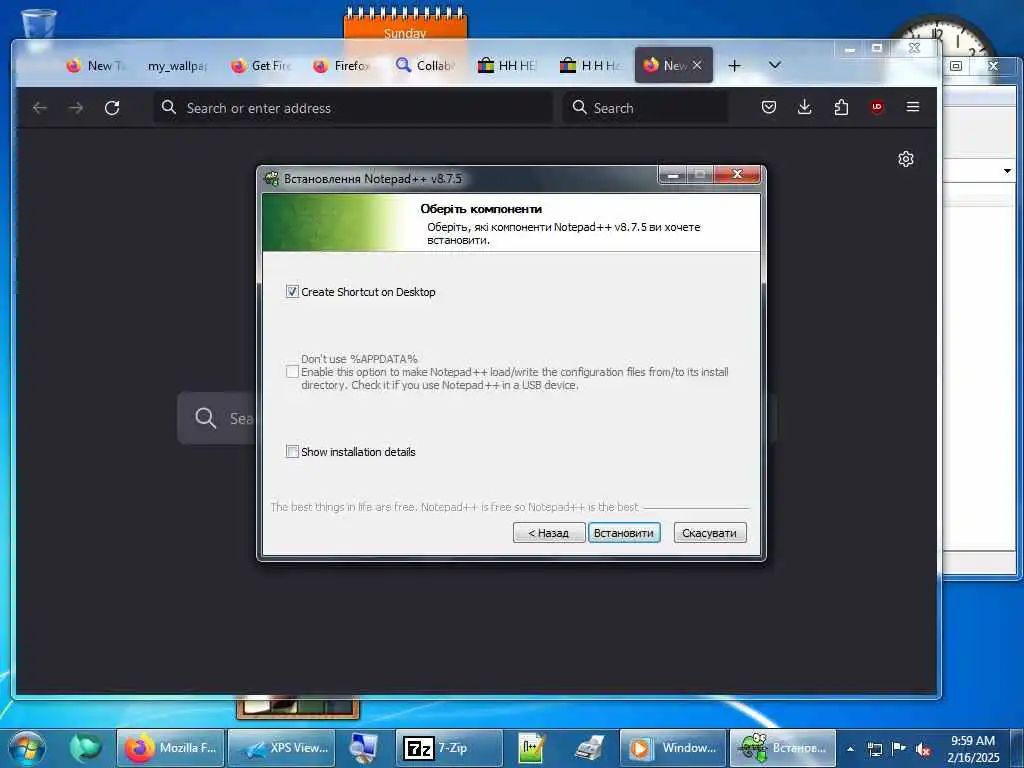The image size is (1024, 768).
Task: Click the Notepad++ installer title icon
Action: pos(271,178)
